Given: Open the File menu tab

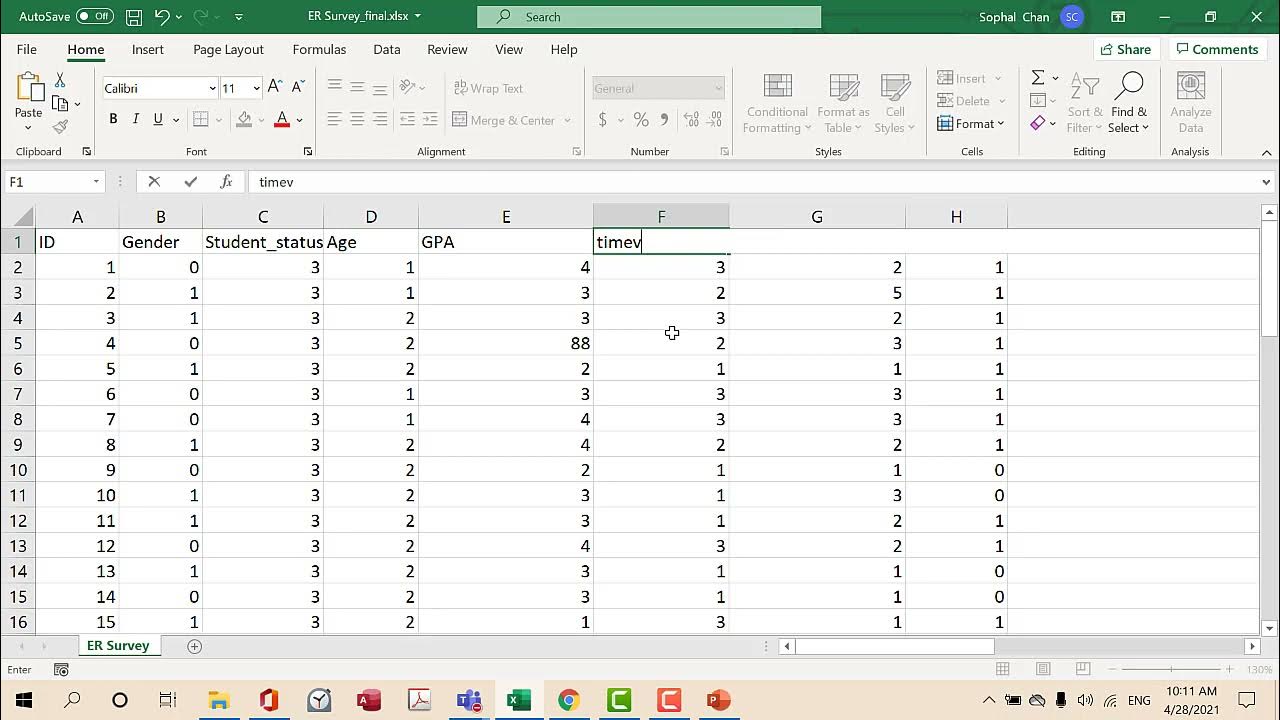Looking at the screenshot, I should pos(27,49).
